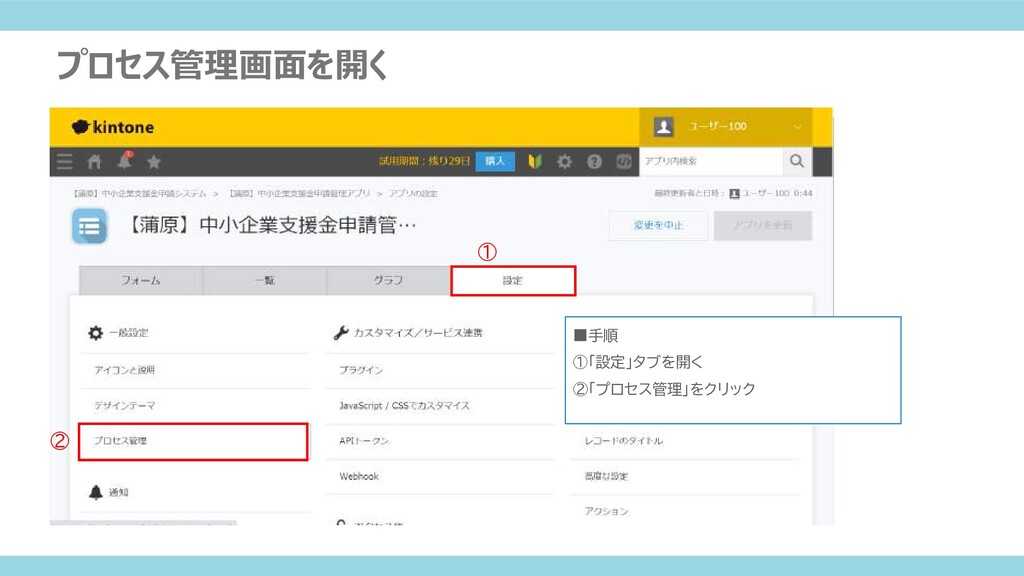Click the kintone logo

point(114,127)
